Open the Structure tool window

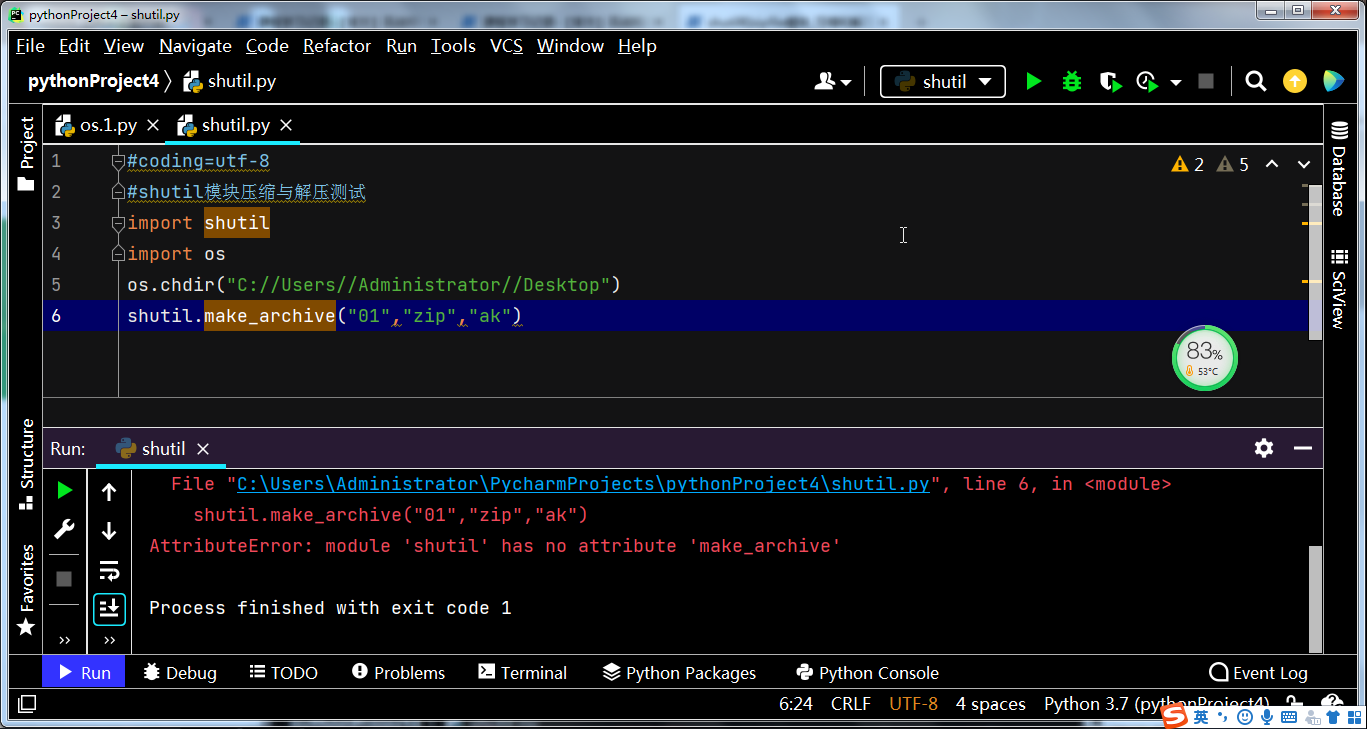[26, 464]
